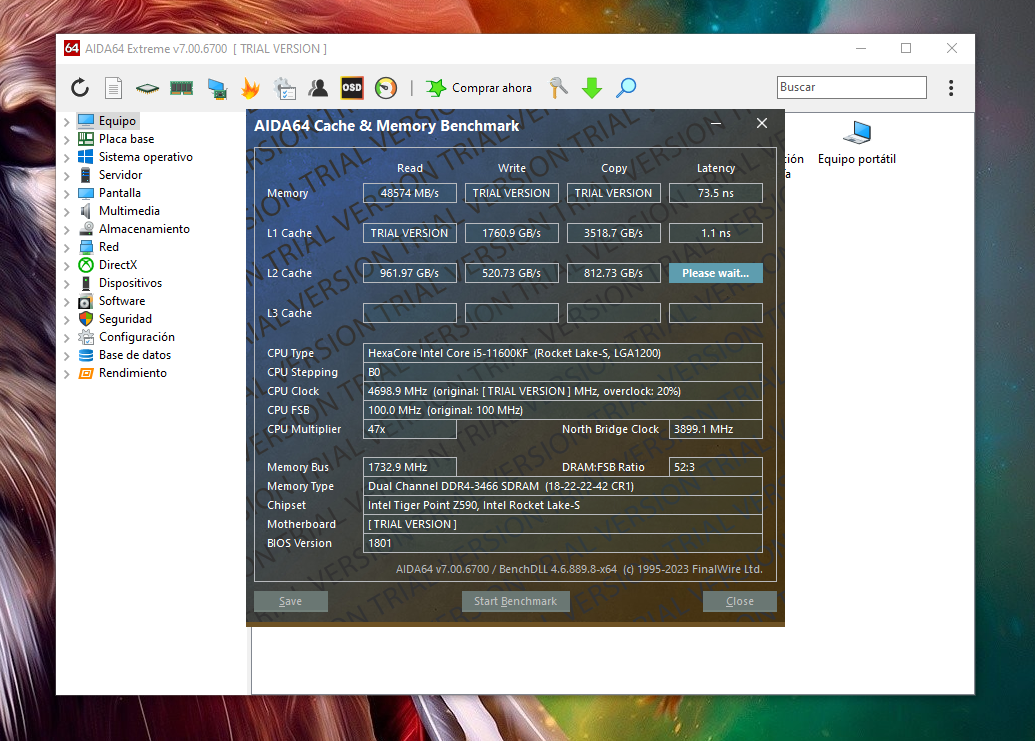This screenshot has height=741, width=1035.
Task: Click into the Buscar search field
Action: pyautogui.click(x=851, y=87)
